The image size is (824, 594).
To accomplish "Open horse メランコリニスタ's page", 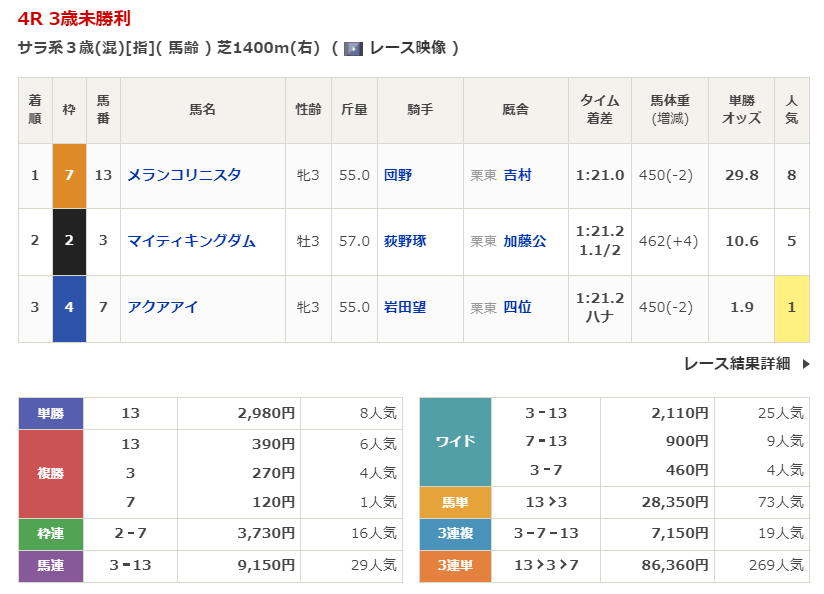I will tap(184, 175).
